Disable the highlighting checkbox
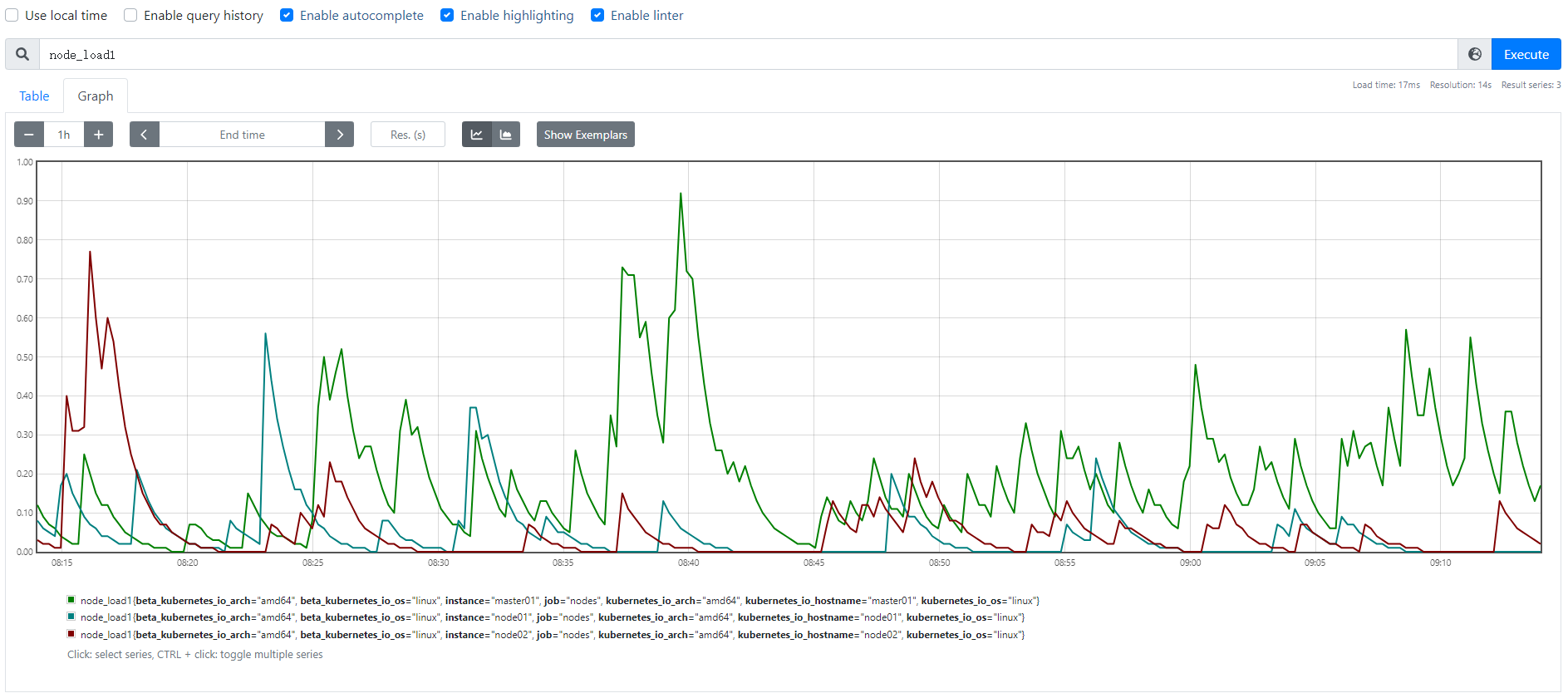This screenshot has height=698, width=1568. tap(447, 15)
